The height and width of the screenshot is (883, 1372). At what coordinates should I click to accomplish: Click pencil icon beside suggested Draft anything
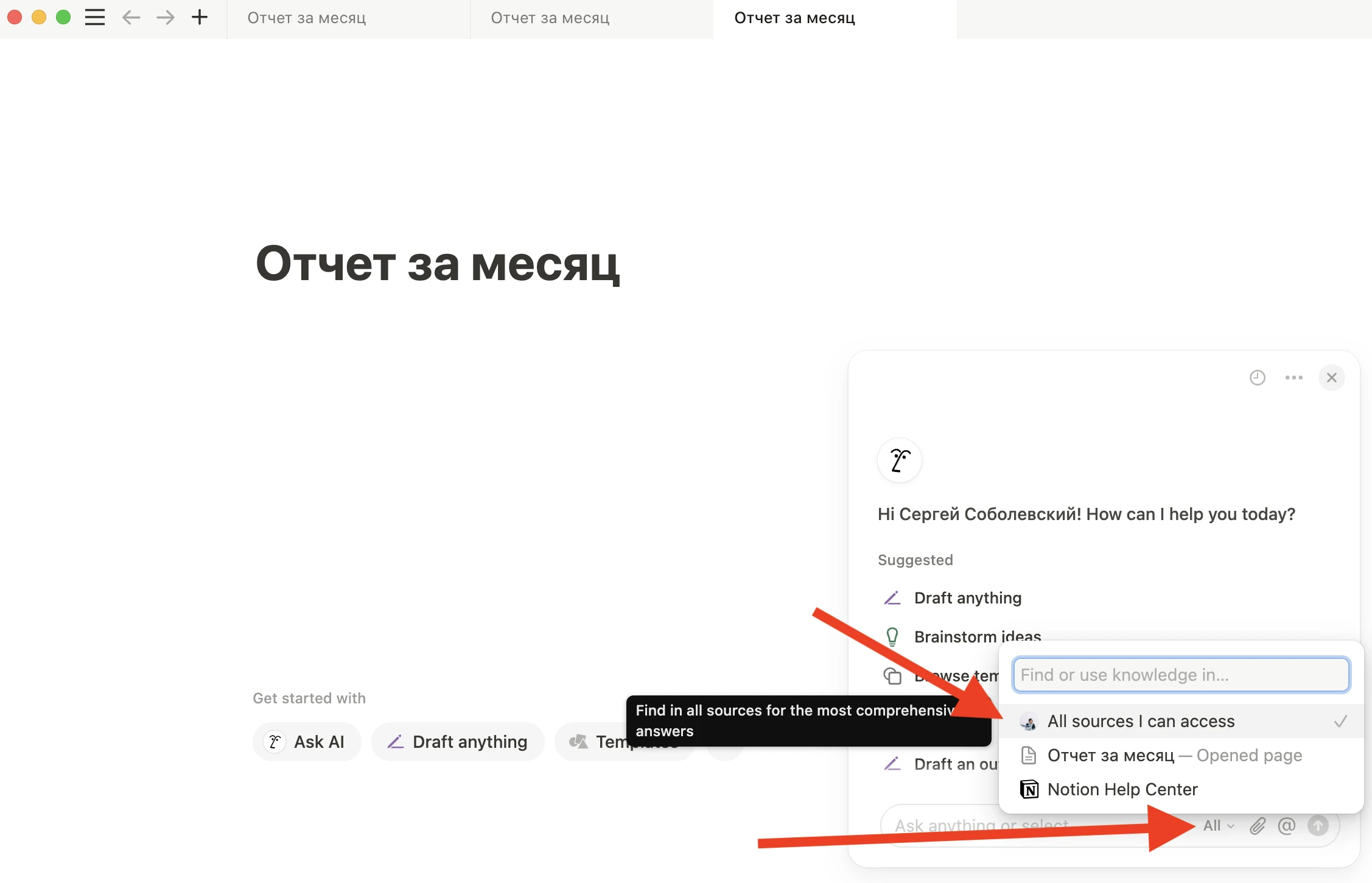click(x=892, y=598)
